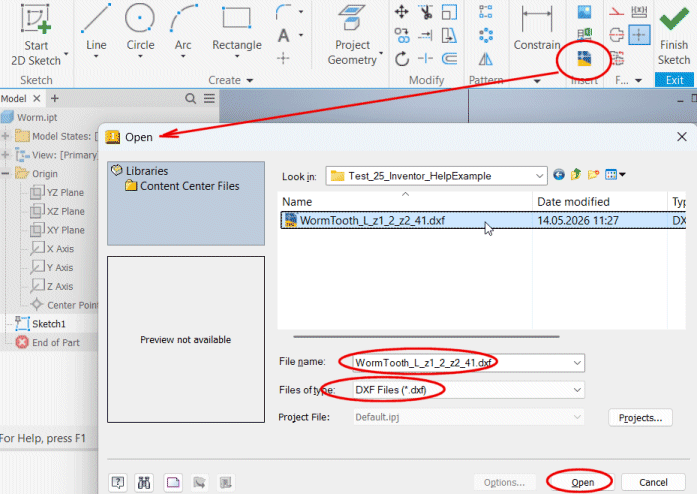Select End of Part marker
Screen dimensions: 697x494
[48, 342]
